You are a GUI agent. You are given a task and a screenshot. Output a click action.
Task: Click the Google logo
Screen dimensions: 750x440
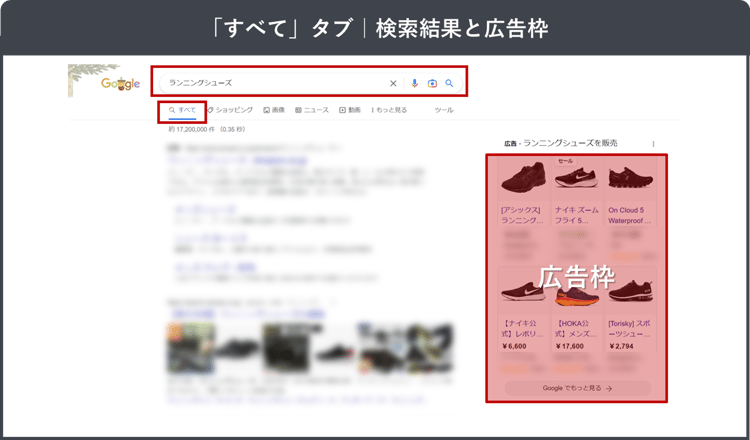[x=120, y=84]
